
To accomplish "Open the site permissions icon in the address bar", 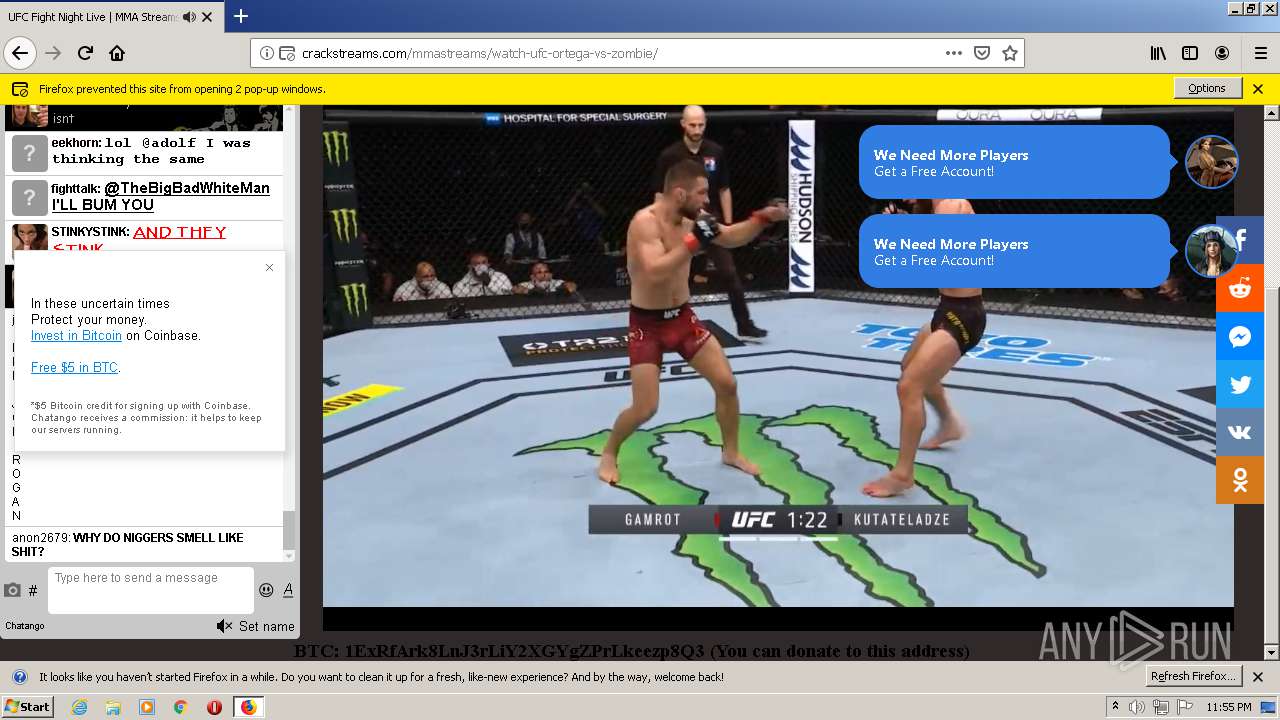I will point(287,53).
